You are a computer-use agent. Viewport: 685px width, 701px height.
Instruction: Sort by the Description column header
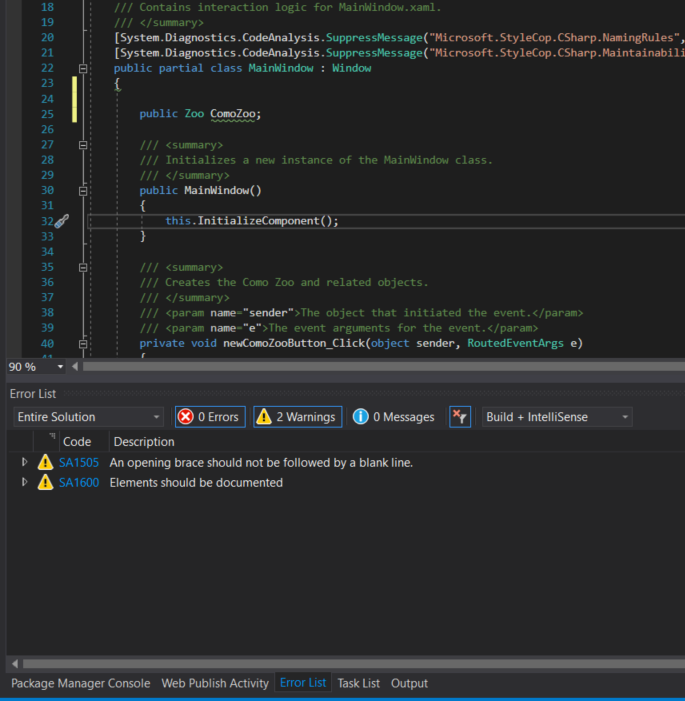click(x=144, y=442)
